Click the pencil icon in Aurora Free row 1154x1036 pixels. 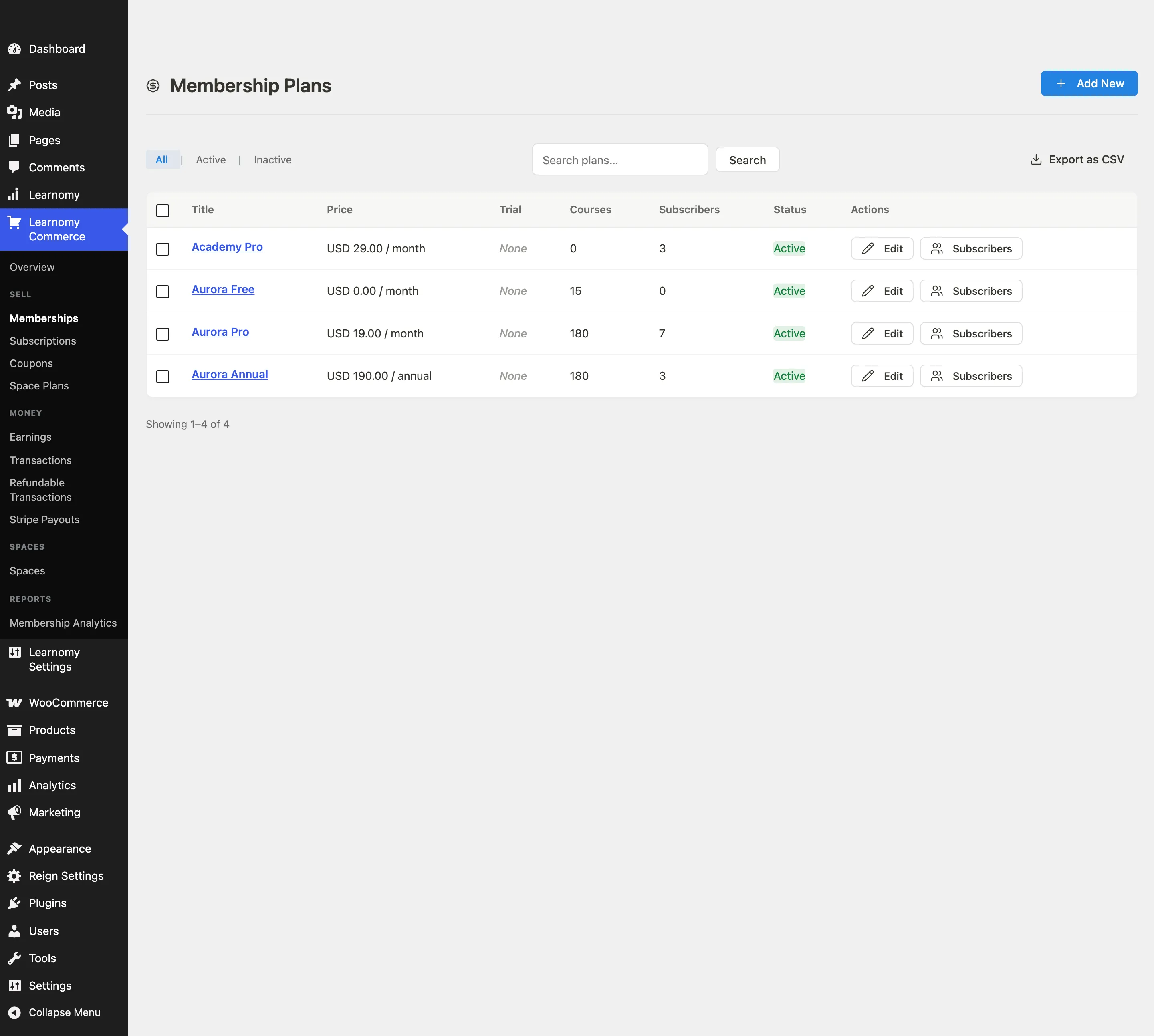pyautogui.click(x=868, y=291)
